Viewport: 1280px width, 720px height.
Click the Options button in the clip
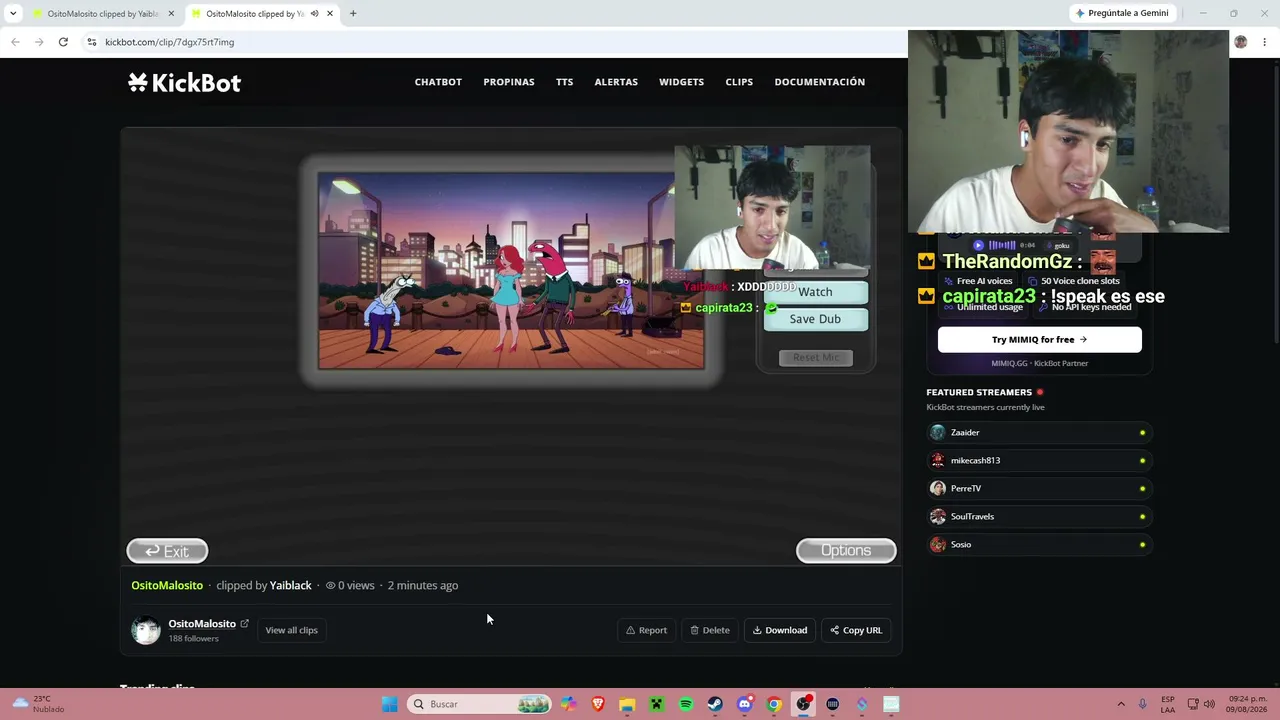click(846, 550)
